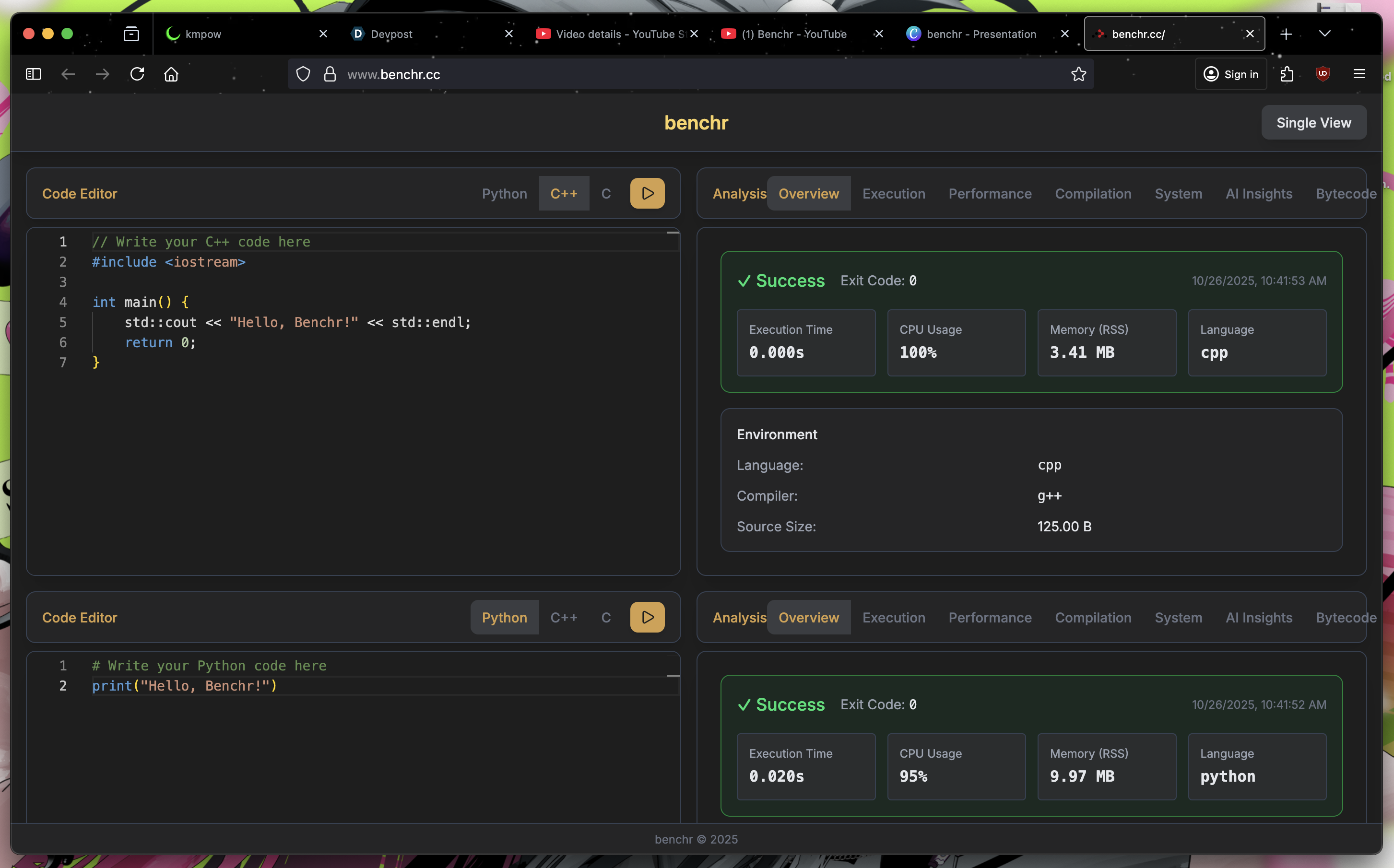This screenshot has width=1394, height=868.
Task: Click the Sign in button
Action: 1230,74
